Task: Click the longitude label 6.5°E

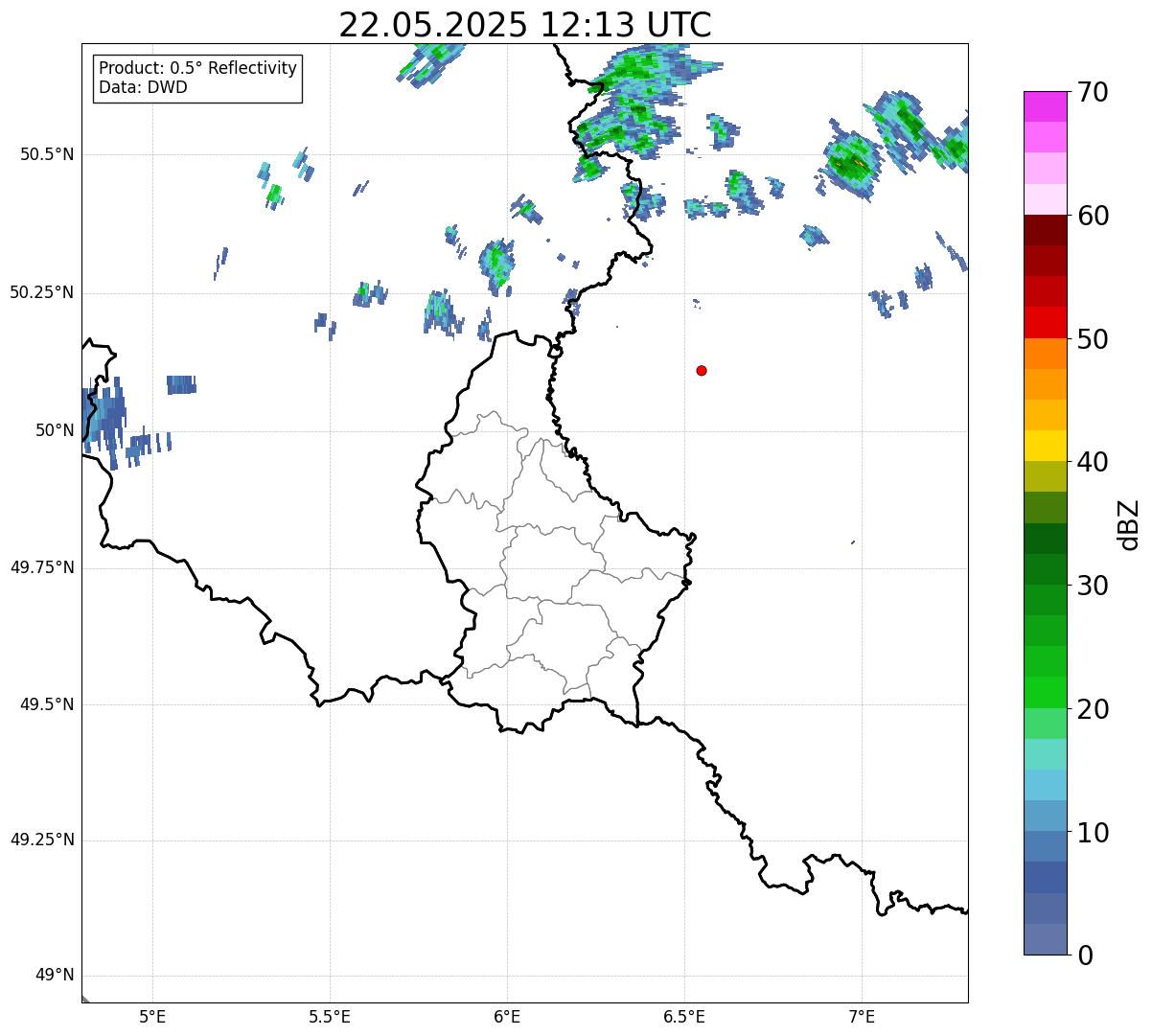Action: pyautogui.click(x=684, y=1017)
